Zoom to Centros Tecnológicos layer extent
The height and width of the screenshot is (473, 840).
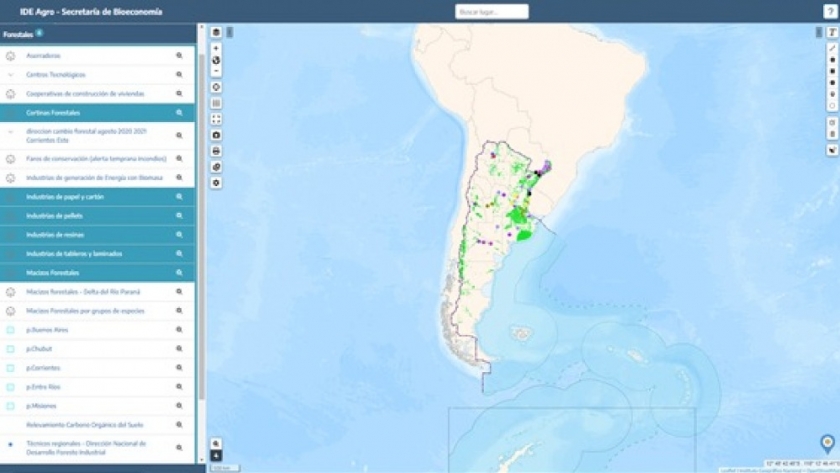click(x=179, y=75)
